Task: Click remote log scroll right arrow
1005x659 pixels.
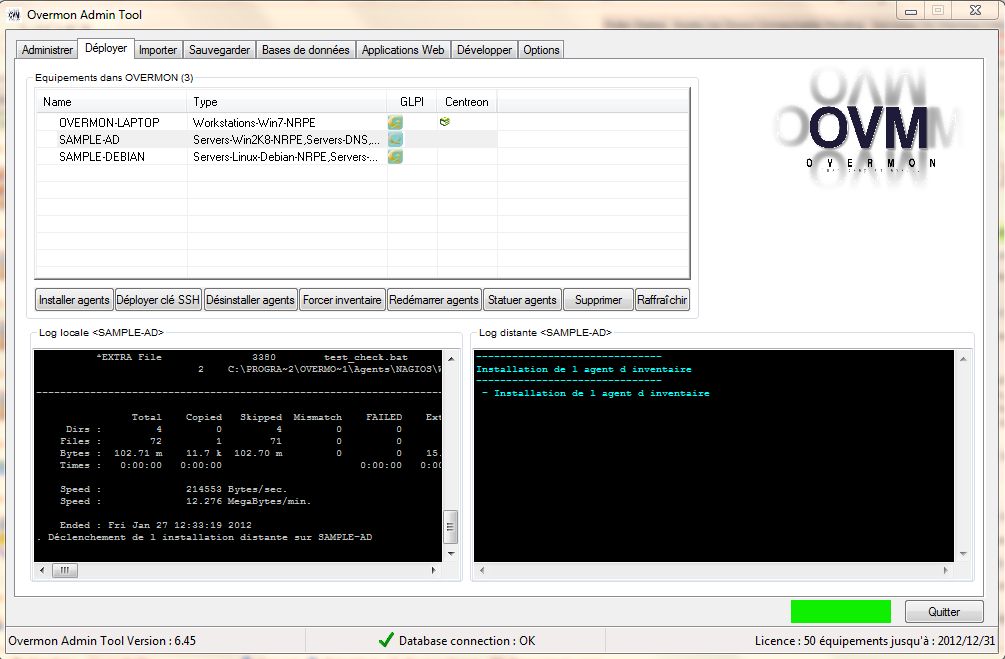Action: point(946,570)
